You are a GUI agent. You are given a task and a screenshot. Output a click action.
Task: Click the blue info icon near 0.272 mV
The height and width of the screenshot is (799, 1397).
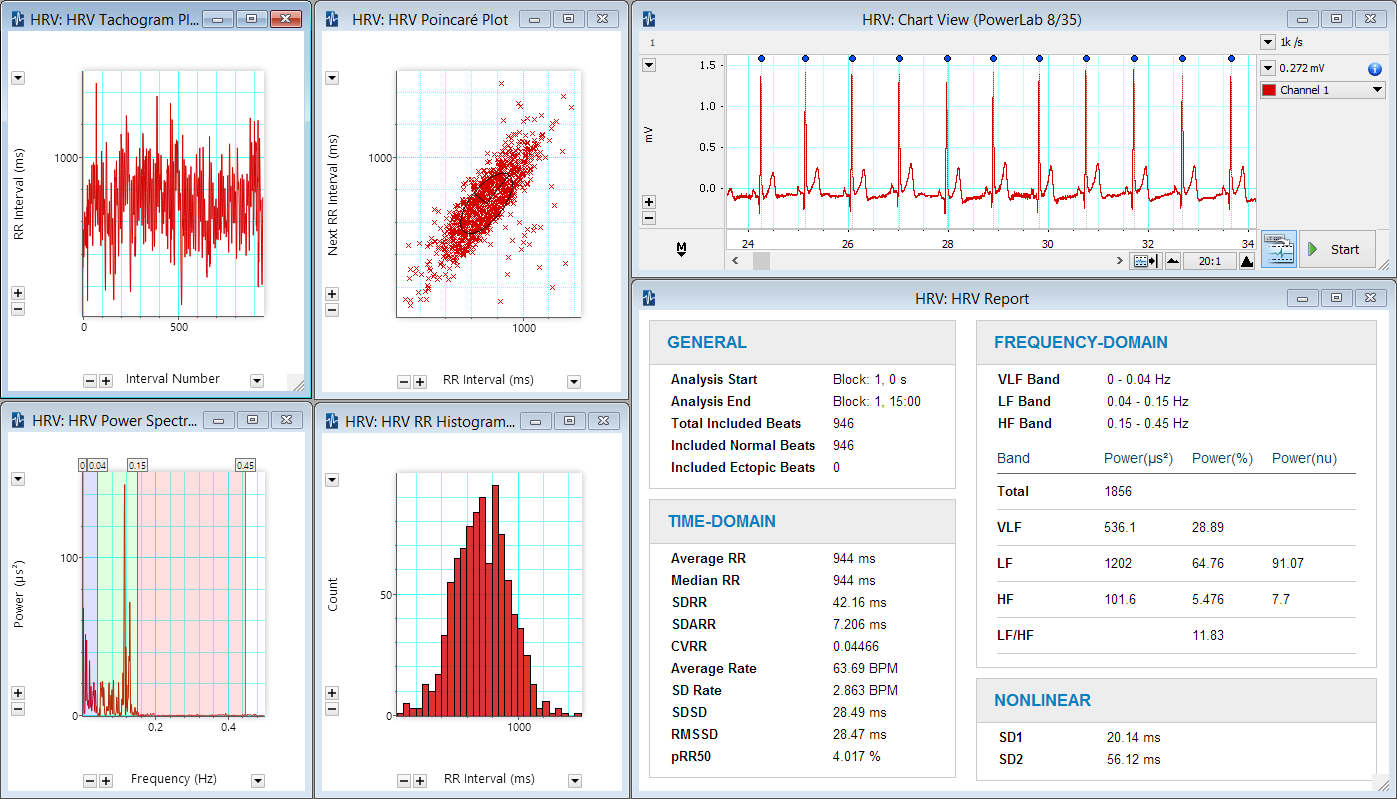click(1374, 69)
